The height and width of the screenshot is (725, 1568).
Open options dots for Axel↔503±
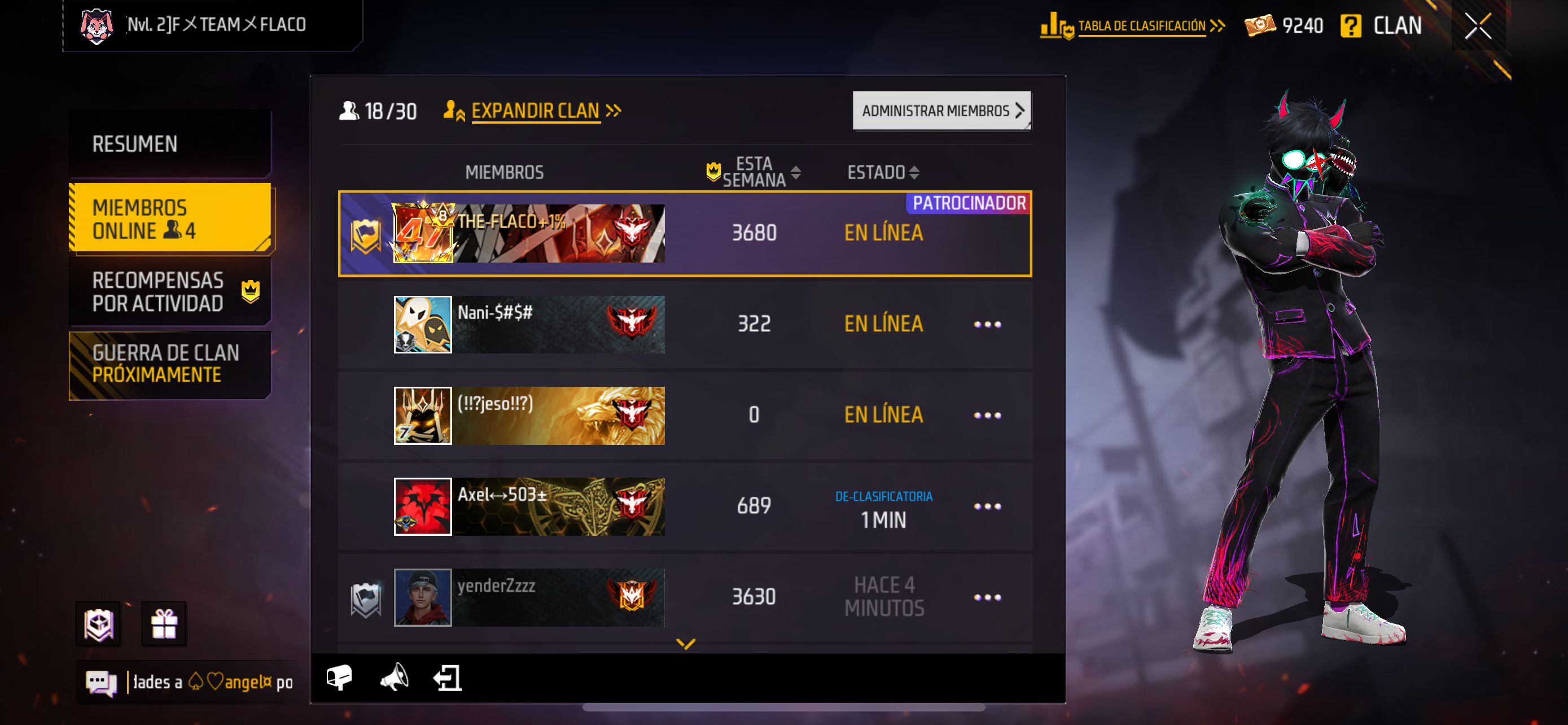pos(987,506)
